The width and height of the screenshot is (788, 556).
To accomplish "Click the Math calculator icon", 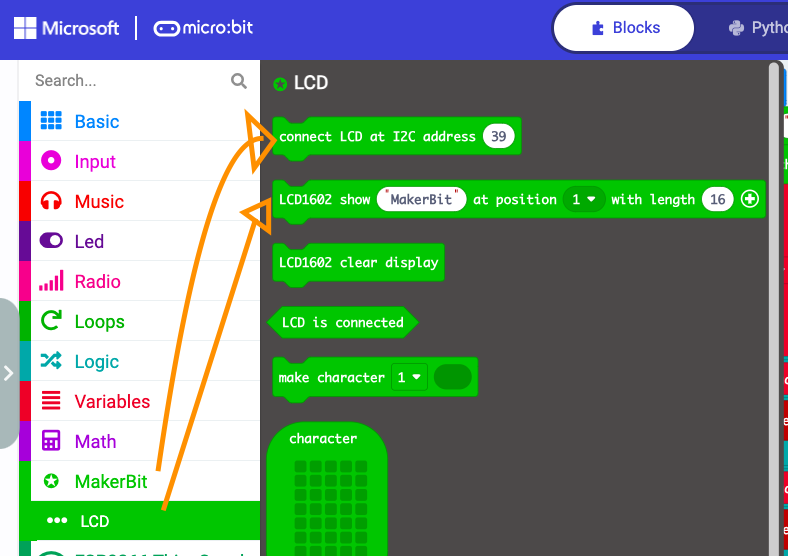I will point(51,440).
